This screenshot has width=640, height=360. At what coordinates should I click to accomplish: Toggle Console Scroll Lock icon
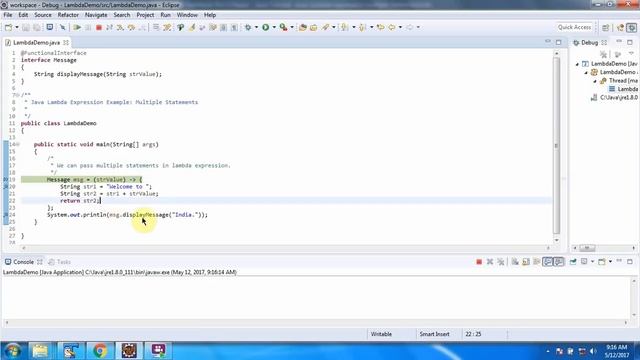[x=526, y=262]
